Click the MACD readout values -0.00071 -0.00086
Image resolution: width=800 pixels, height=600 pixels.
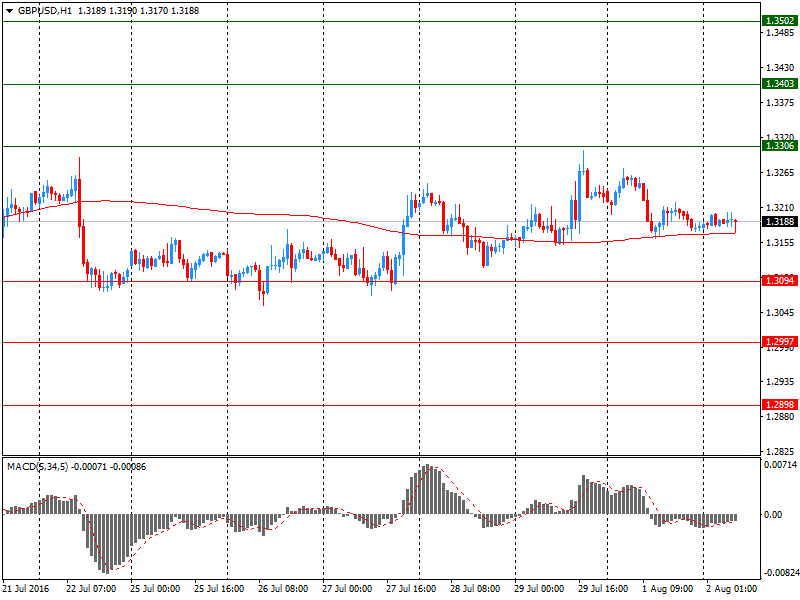(x=108, y=467)
